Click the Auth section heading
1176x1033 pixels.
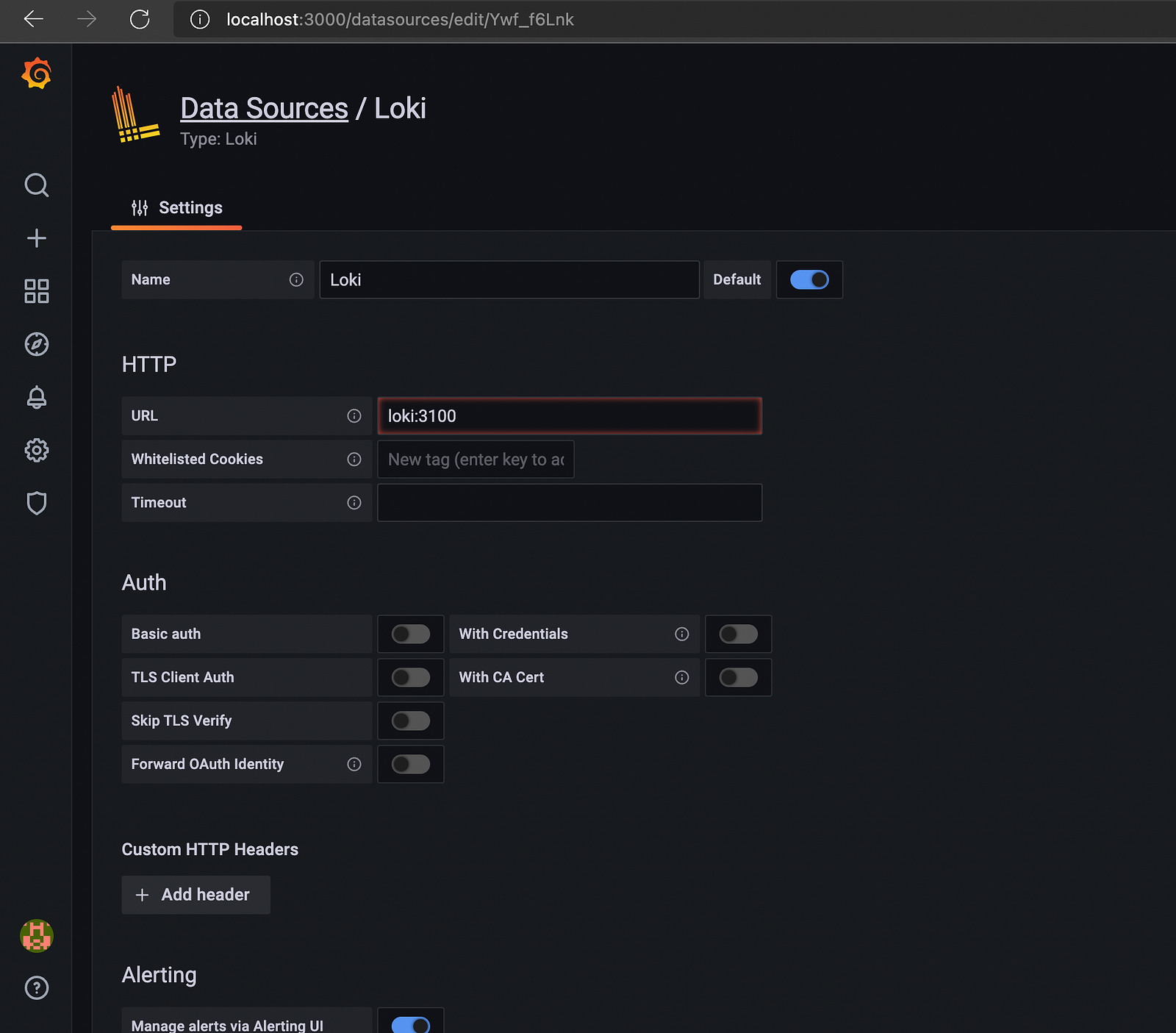click(x=144, y=582)
